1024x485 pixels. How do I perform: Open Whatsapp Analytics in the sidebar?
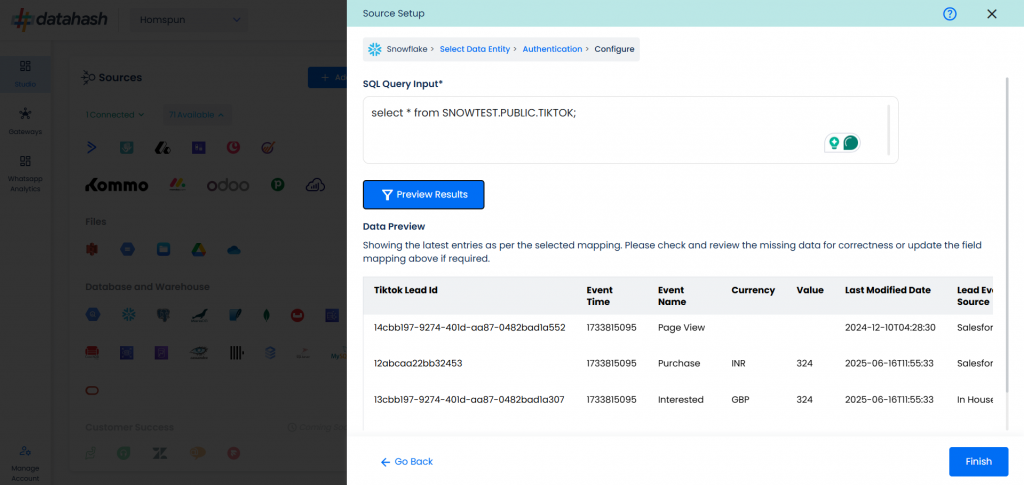[25, 174]
